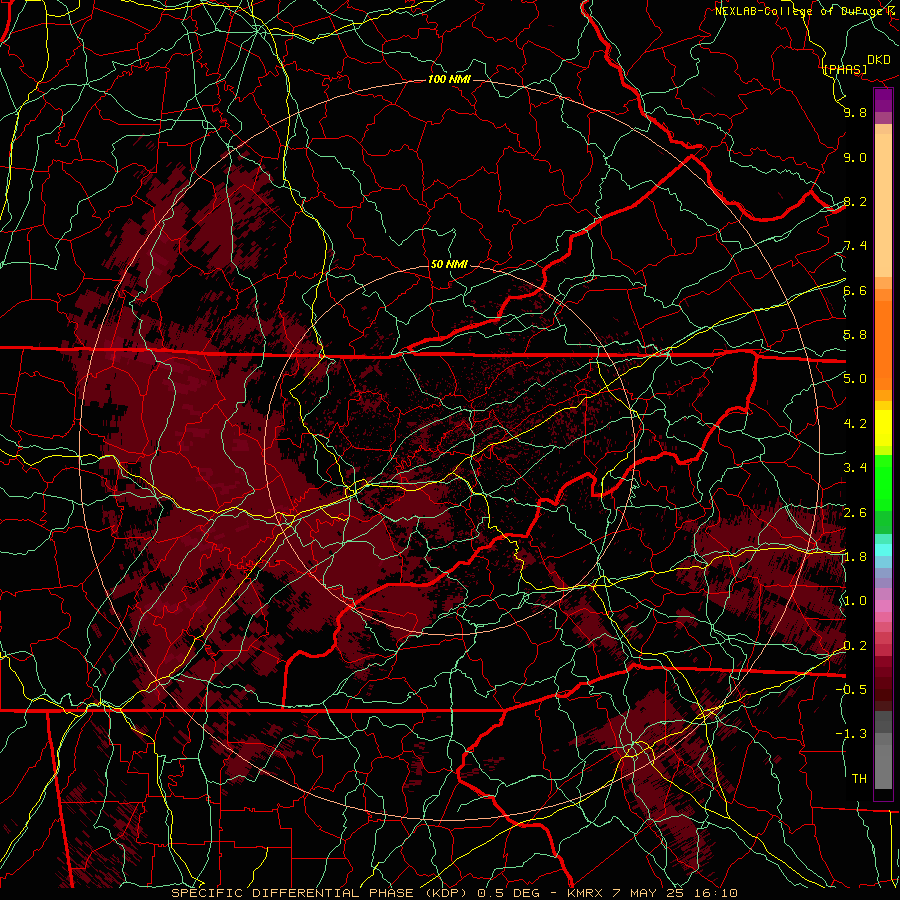This screenshot has width=900, height=900.
Task: Click the 1.8 scale value
Action: pyautogui.click(x=855, y=557)
